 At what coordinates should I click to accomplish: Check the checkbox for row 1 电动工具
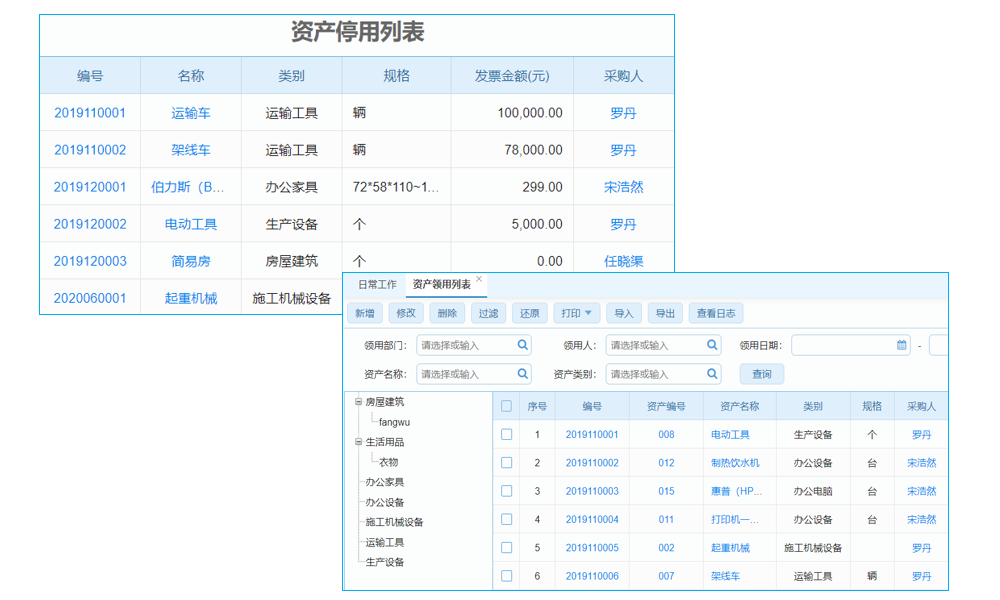point(506,434)
